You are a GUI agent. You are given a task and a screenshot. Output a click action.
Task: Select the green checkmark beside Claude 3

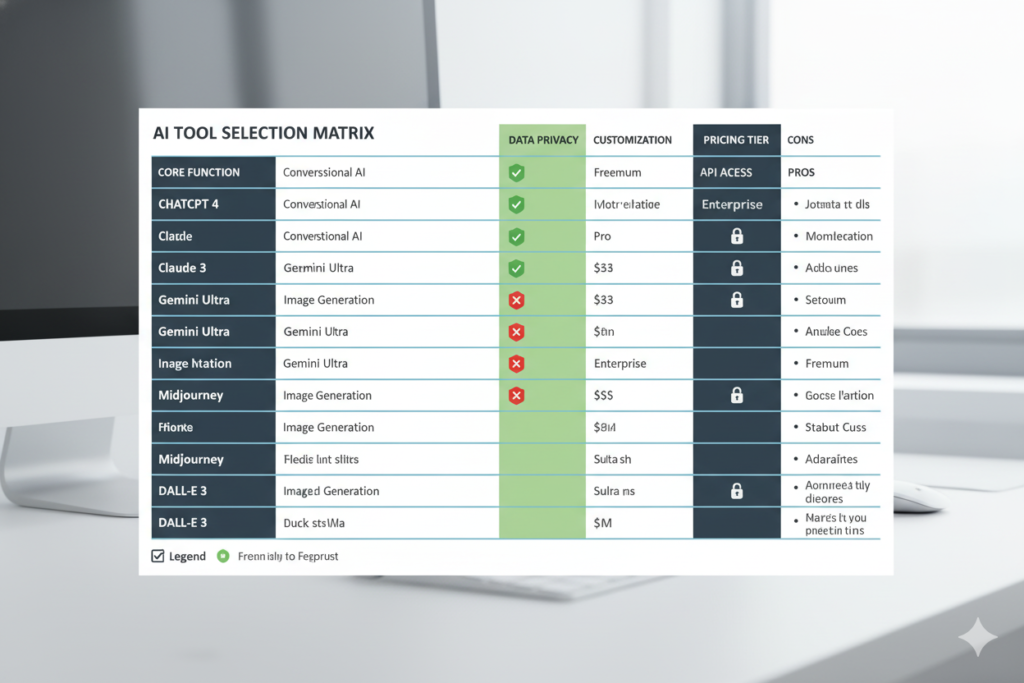coord(516,268)
